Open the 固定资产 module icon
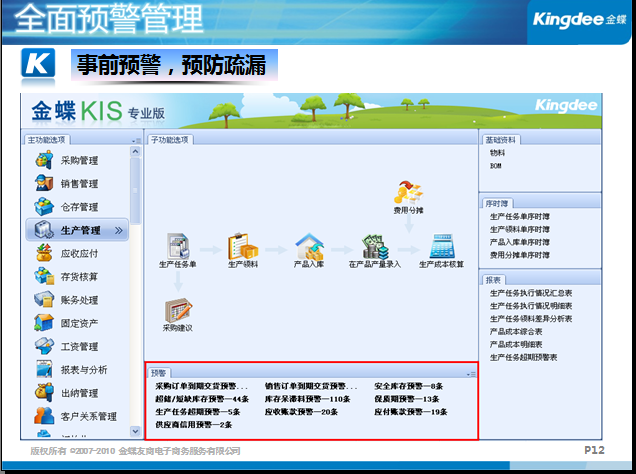 [x=44, y=323]
